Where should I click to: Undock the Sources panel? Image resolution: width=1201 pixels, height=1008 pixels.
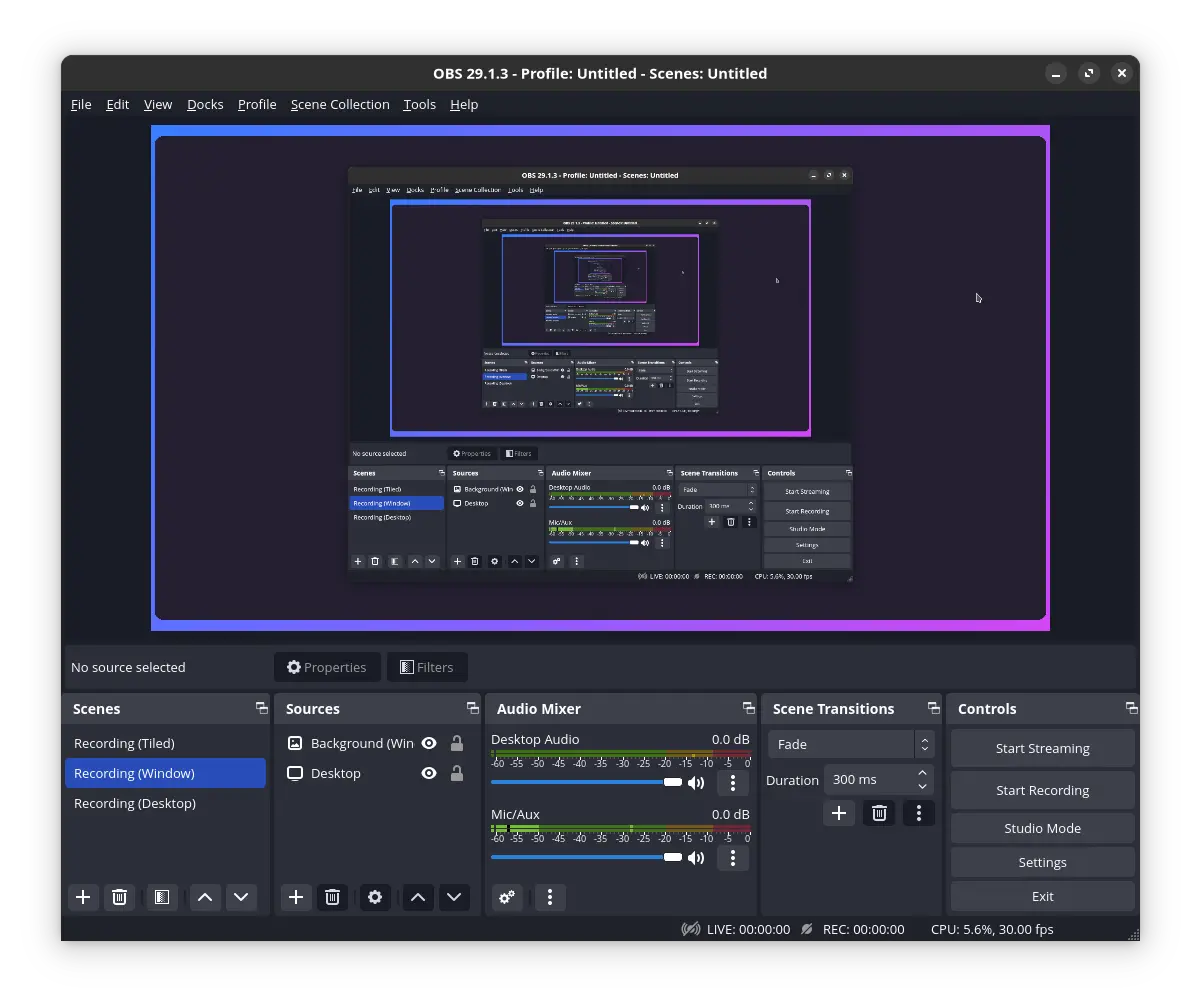[473, 708]
